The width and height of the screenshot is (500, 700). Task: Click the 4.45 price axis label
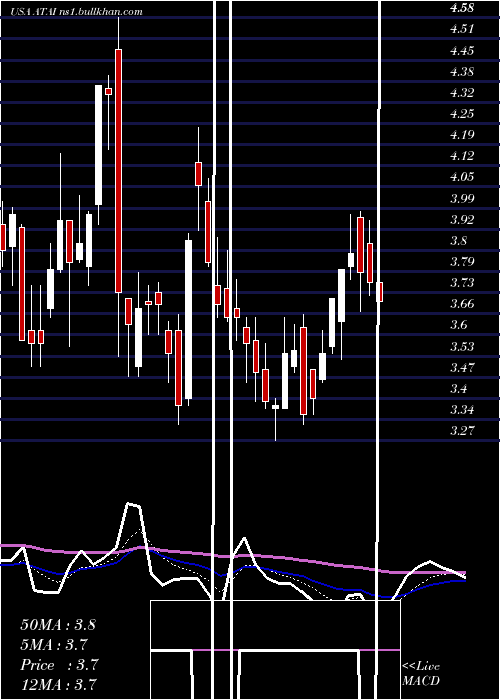(462, 50)
